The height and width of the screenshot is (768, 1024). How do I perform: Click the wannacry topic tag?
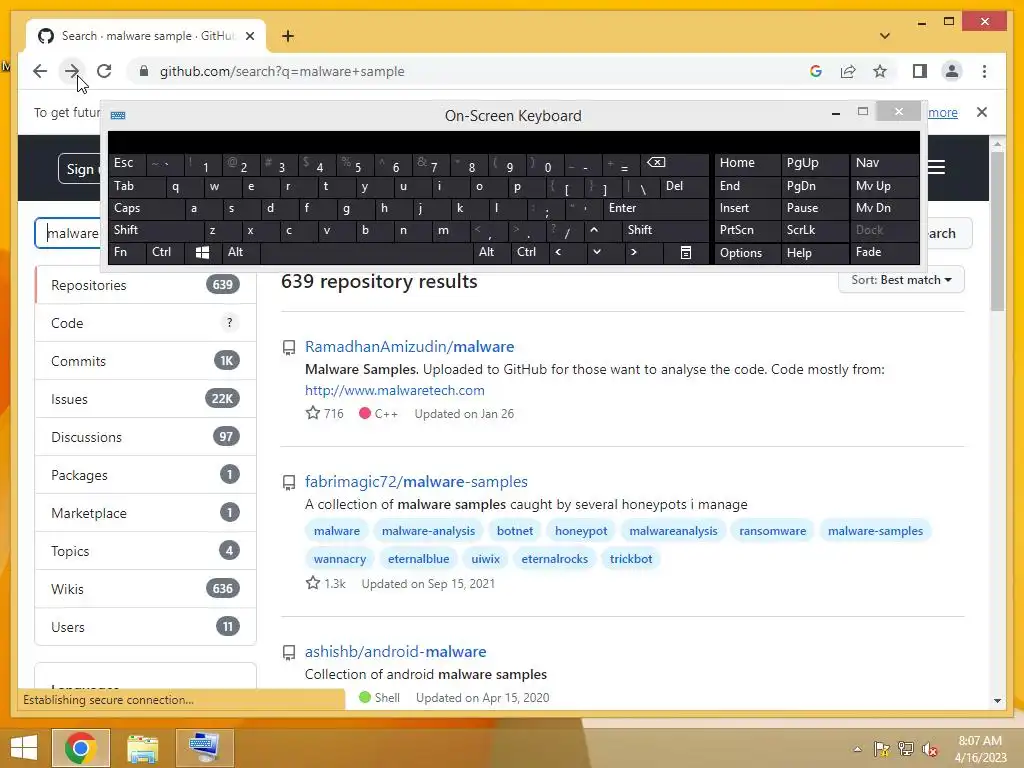coord(340,559)
